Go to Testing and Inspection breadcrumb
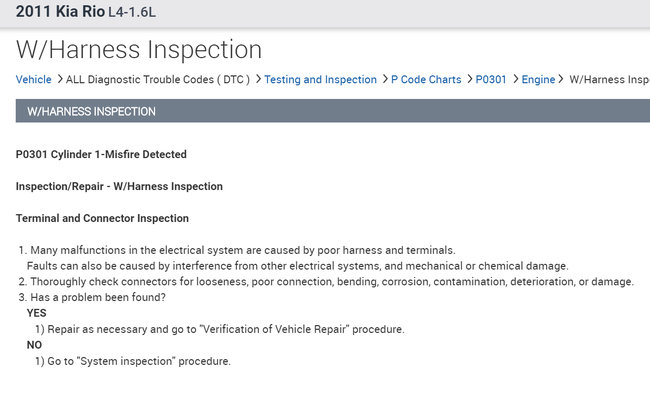Screen dimensions: 650x401 (x=320, y=79)
